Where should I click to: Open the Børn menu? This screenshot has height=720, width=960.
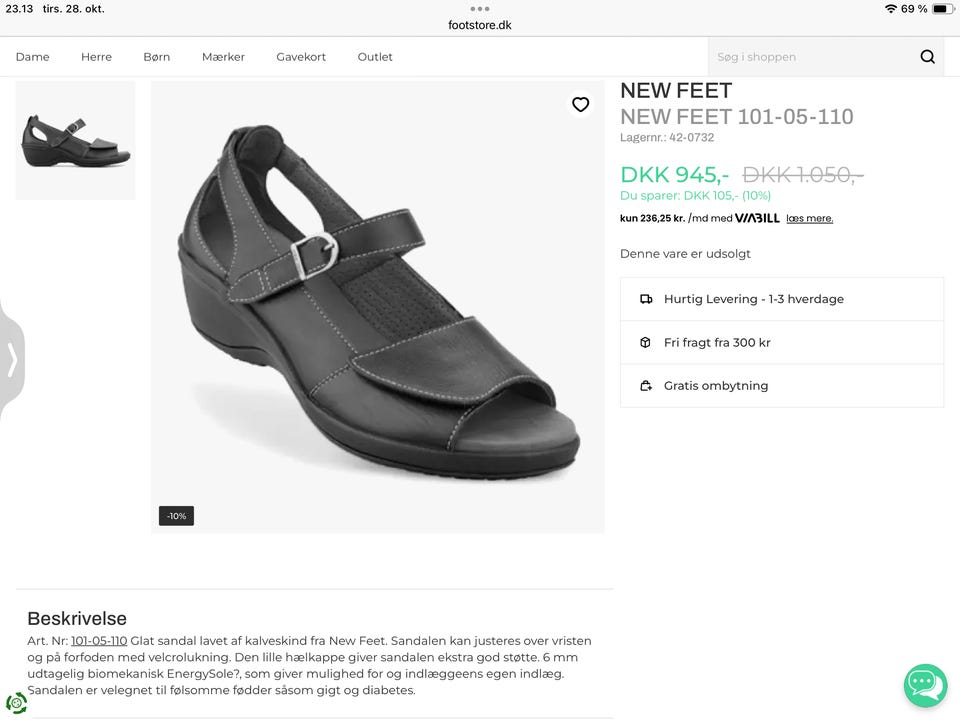156,57
